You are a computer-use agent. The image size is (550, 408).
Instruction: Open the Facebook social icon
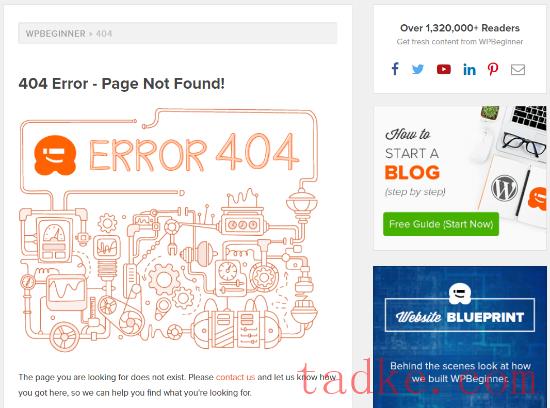pos(395,69)
